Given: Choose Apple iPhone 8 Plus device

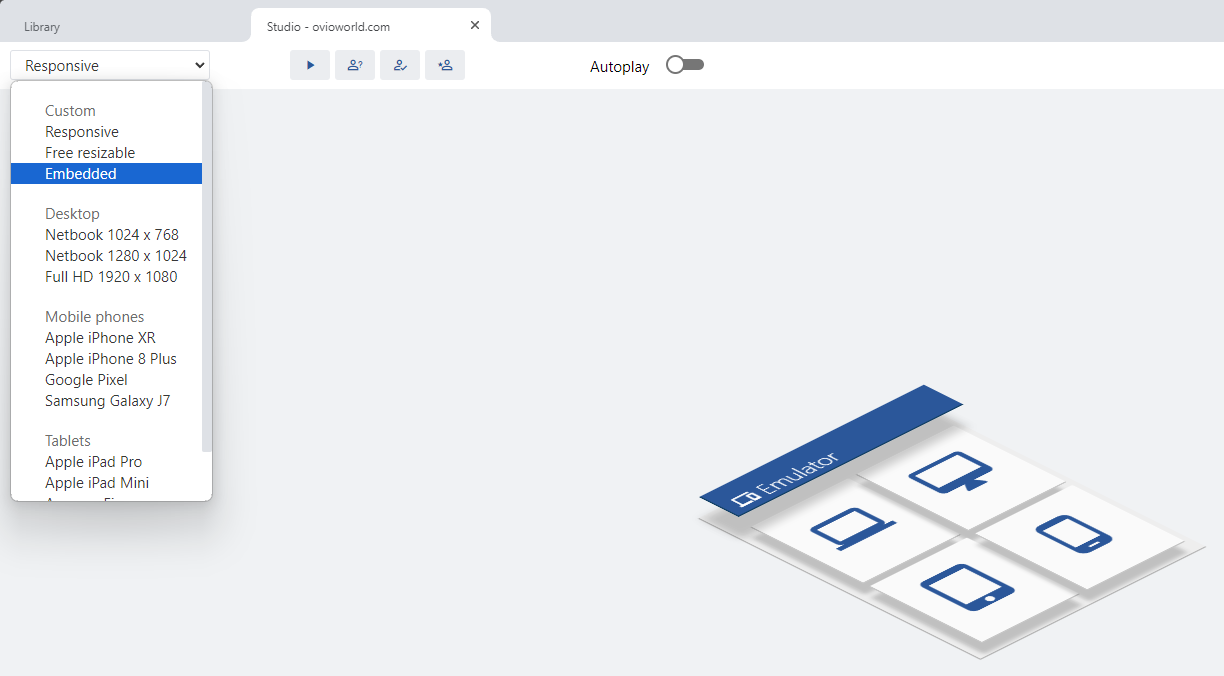Looking at the screenshot, I should click(106, 359).
